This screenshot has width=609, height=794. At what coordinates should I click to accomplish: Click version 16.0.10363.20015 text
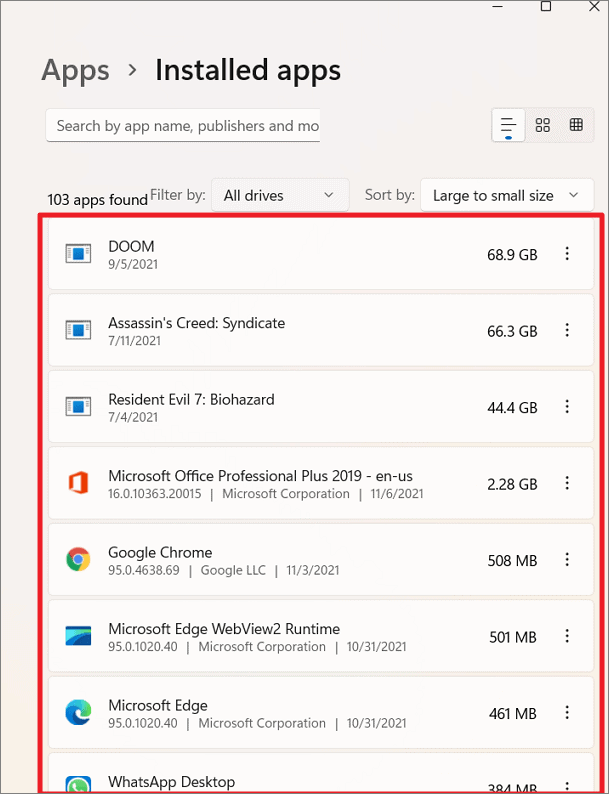(155, 493)
